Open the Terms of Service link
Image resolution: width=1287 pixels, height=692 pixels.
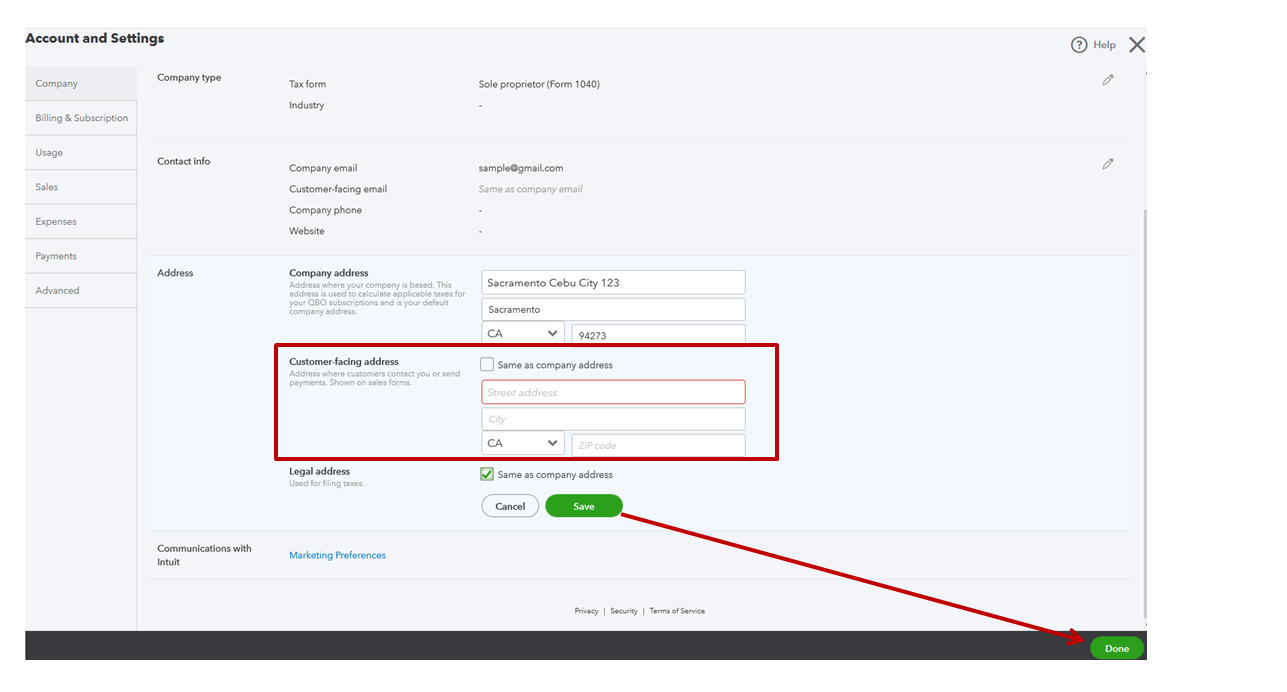677,611
